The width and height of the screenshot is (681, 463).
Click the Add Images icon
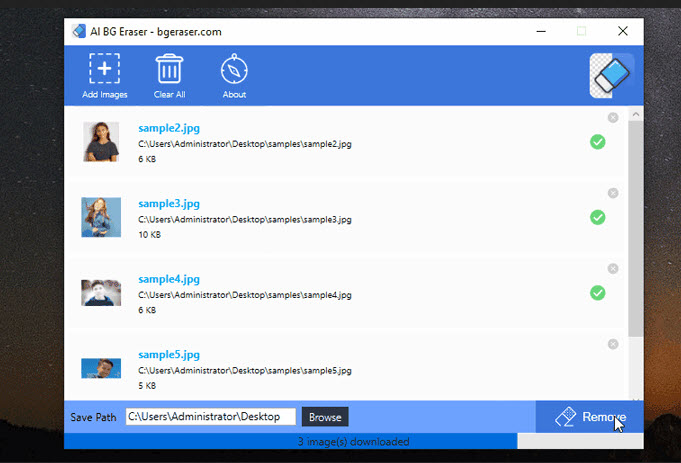pyautogui.click(x=104, y=68)
